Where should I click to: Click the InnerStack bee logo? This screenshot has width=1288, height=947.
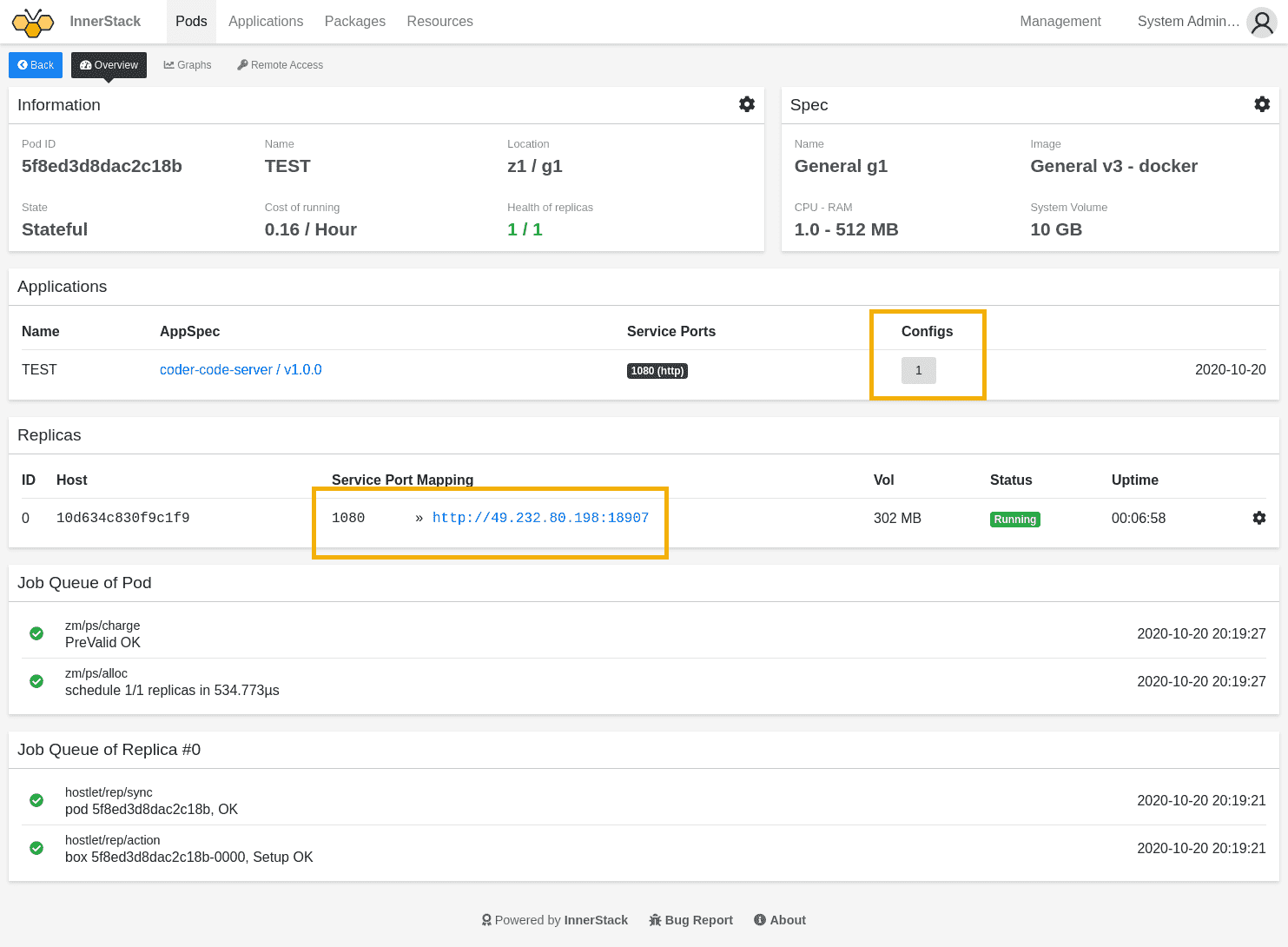[32, 22]
